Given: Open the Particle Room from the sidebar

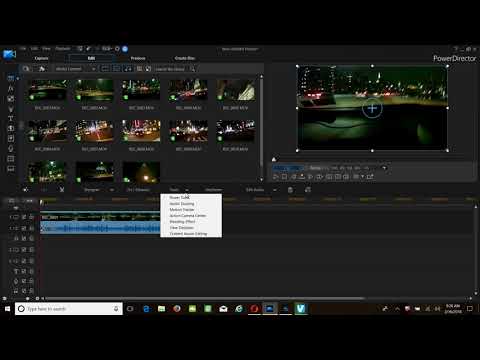Looking at the screenshot, I should 11,109.
